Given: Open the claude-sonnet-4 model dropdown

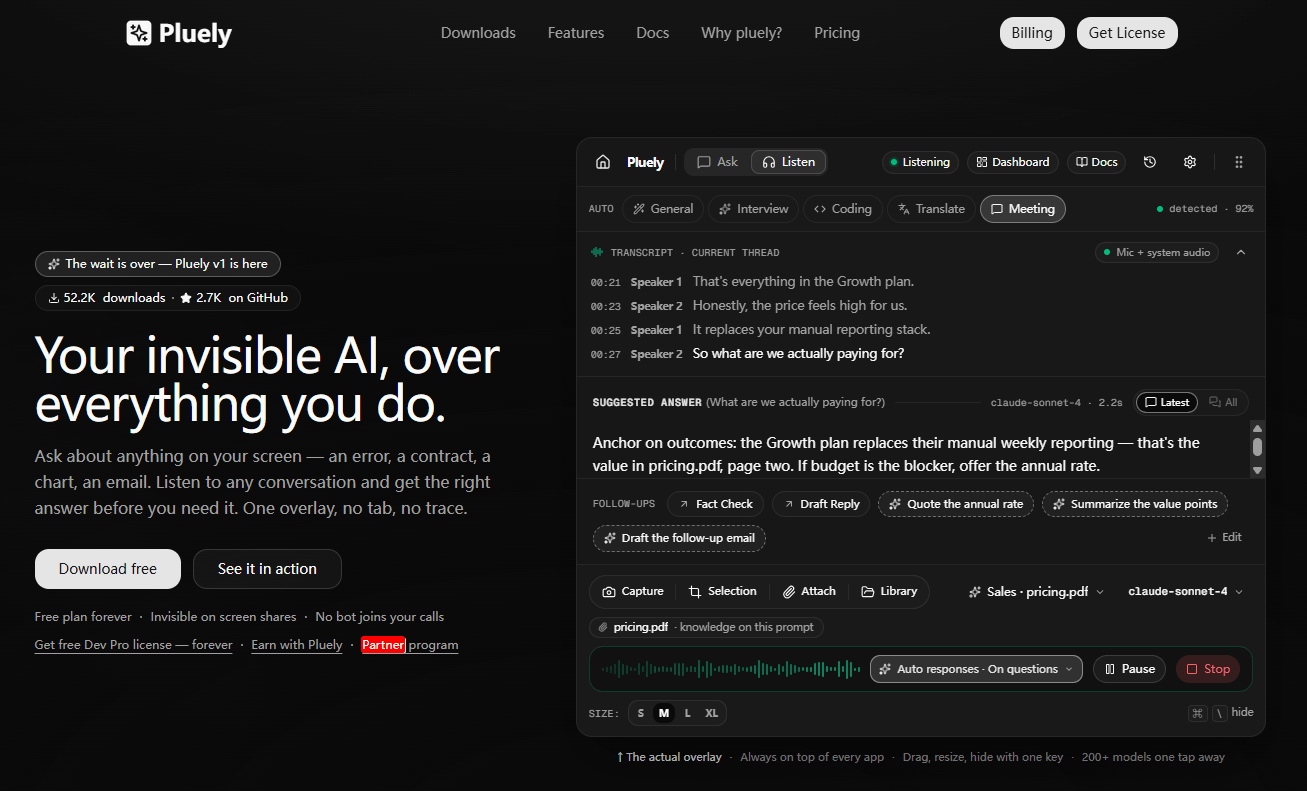Looking at the screenshot, I should (1186, 591).
